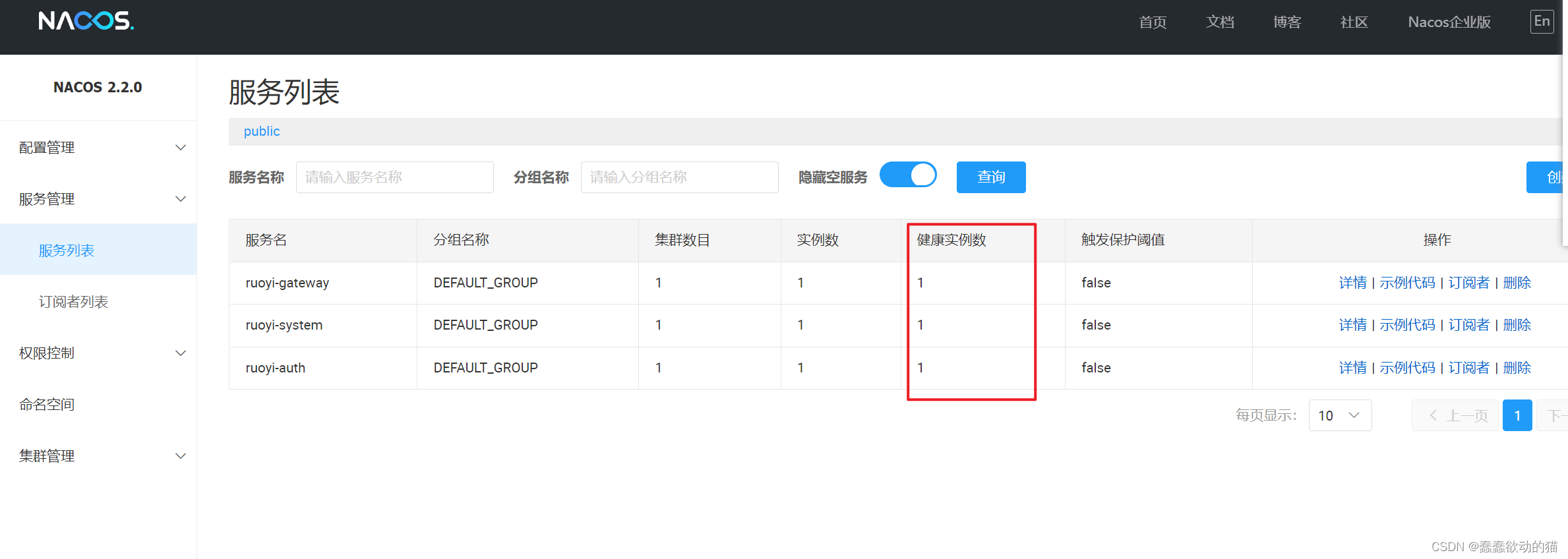The image size is (1568, 559).
Task: Open 订阅者 for ruoyi-system
Action: tap(1468, 325)
